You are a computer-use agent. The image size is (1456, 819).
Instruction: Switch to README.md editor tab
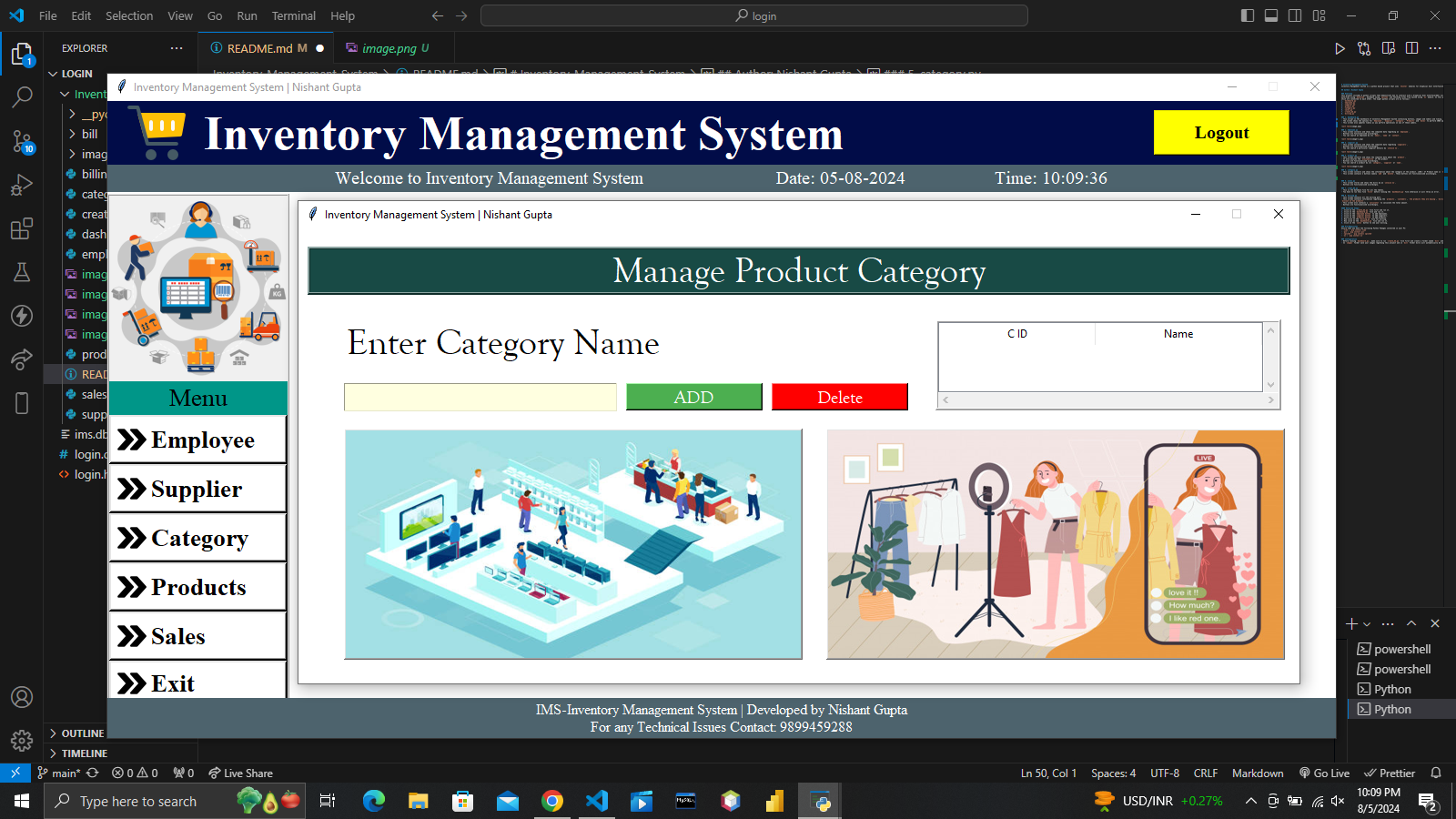[x=267, y=48]
